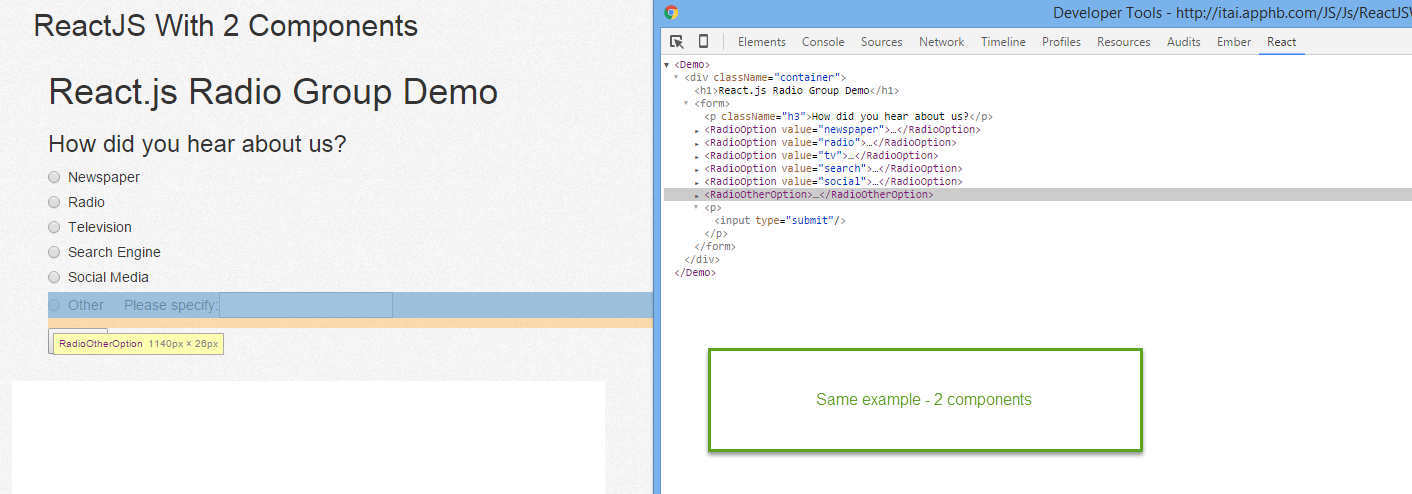This screenshot has height=494, width=1412.
Task: Switch to the Ember tab
Action: point(1233,42)
